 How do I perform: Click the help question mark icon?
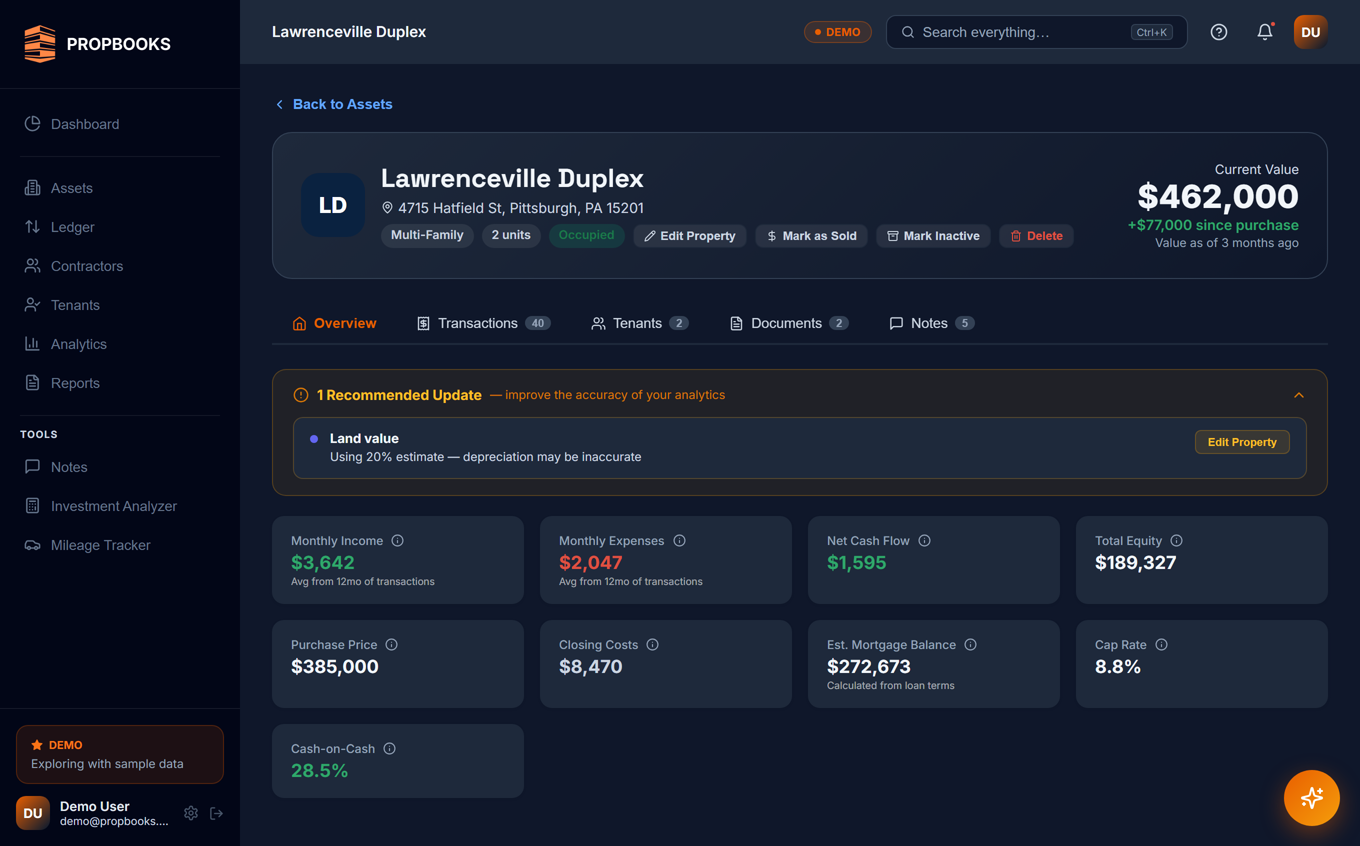(1219, 32)
